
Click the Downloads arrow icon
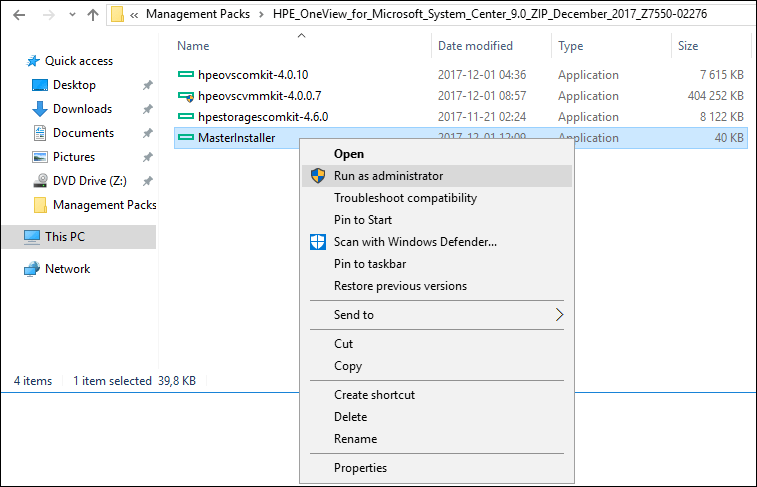[40, 109]
